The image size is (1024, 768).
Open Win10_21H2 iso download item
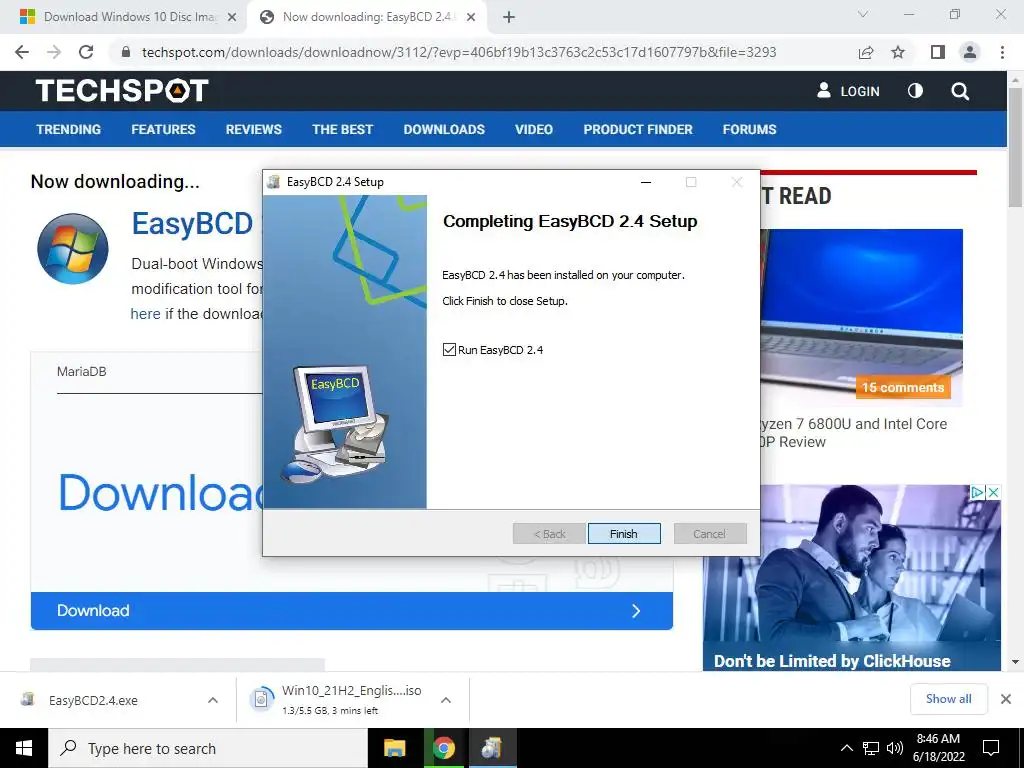click(336, 700)
